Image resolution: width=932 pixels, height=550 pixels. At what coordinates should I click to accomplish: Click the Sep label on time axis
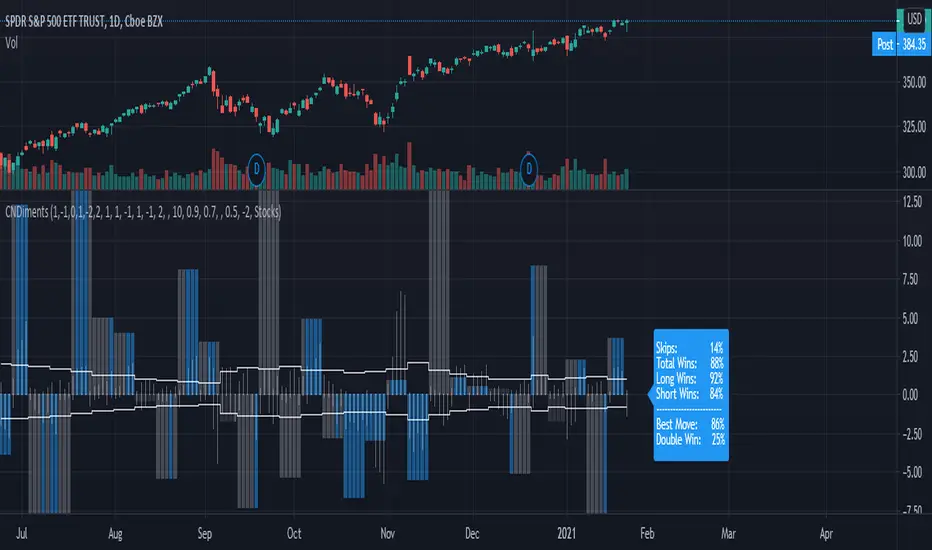204,533
